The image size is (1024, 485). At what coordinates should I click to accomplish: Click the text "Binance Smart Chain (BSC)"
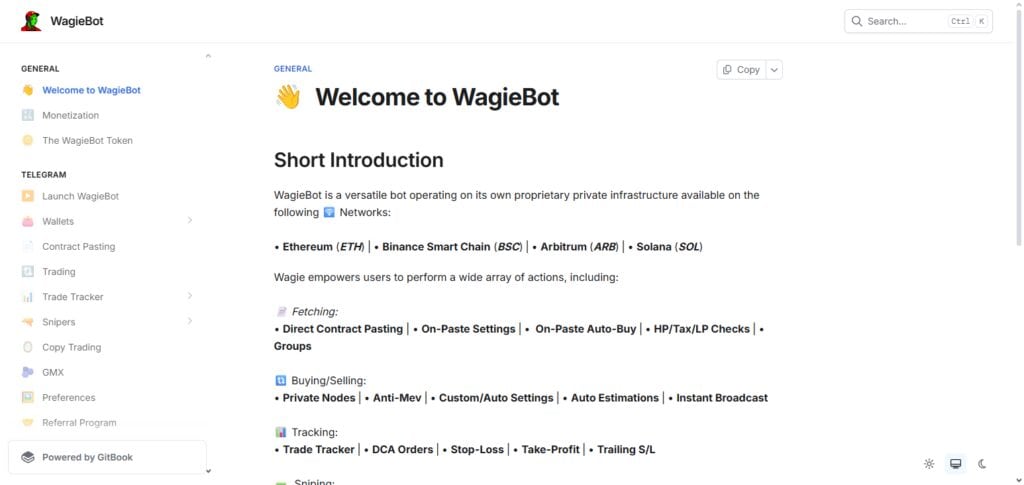pyautogui.click(x=453, y=247)
